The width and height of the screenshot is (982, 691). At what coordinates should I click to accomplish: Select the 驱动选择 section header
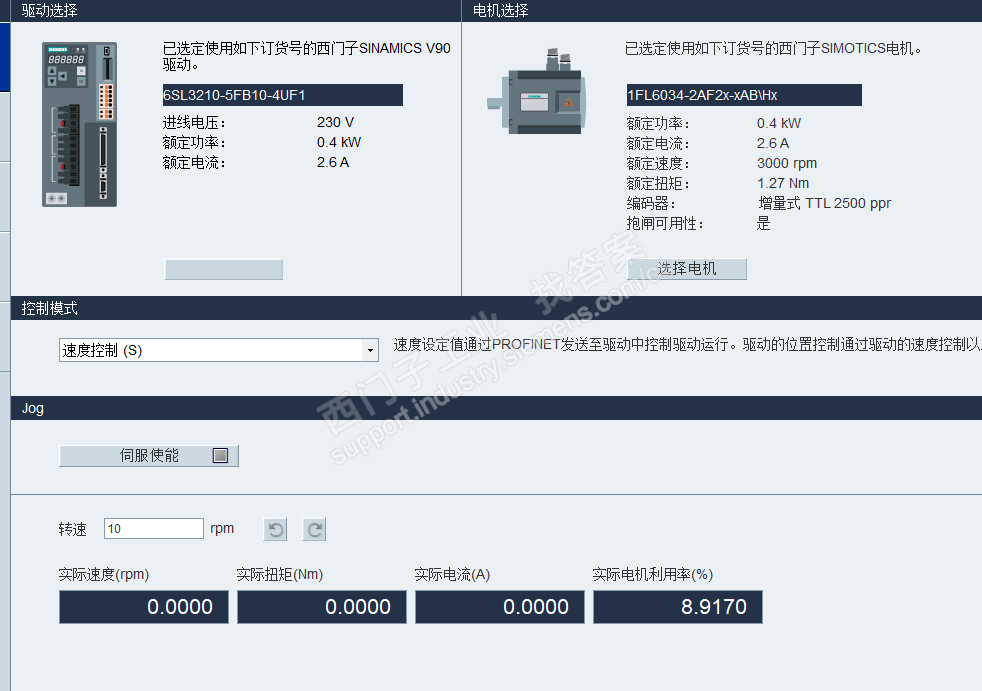point(49,11)
